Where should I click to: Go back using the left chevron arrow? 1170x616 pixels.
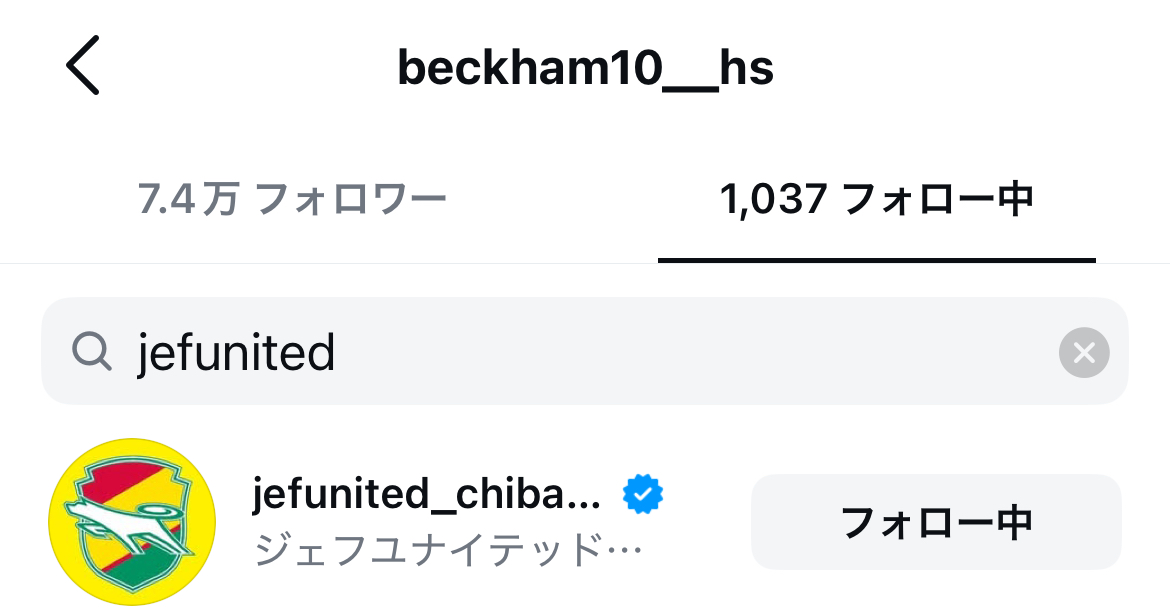tap(82, 65)
